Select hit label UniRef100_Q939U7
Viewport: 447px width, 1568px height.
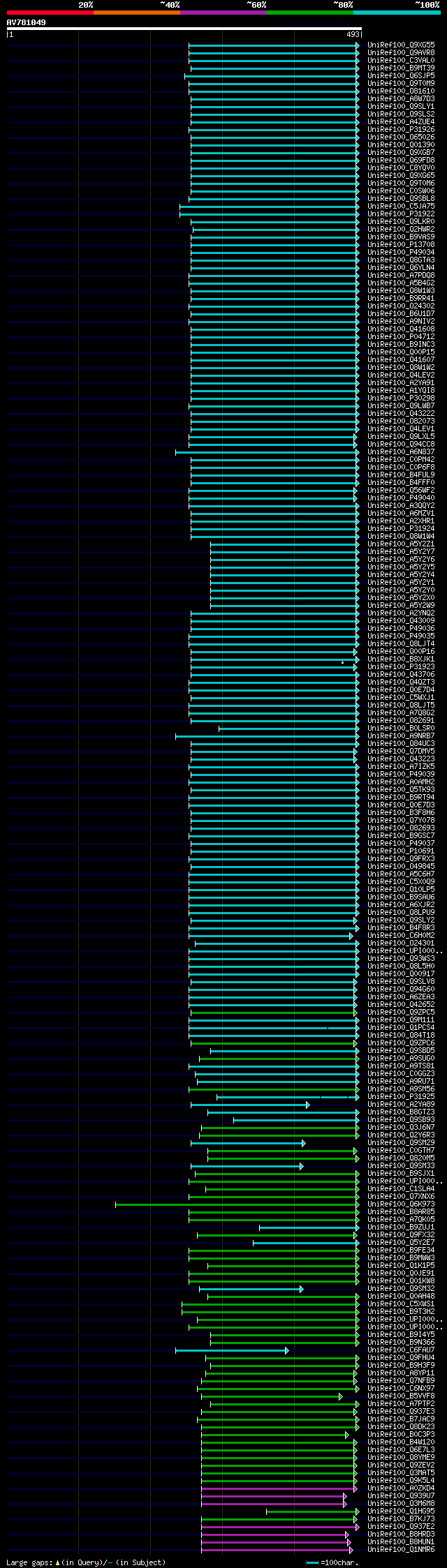[401, 1495]
